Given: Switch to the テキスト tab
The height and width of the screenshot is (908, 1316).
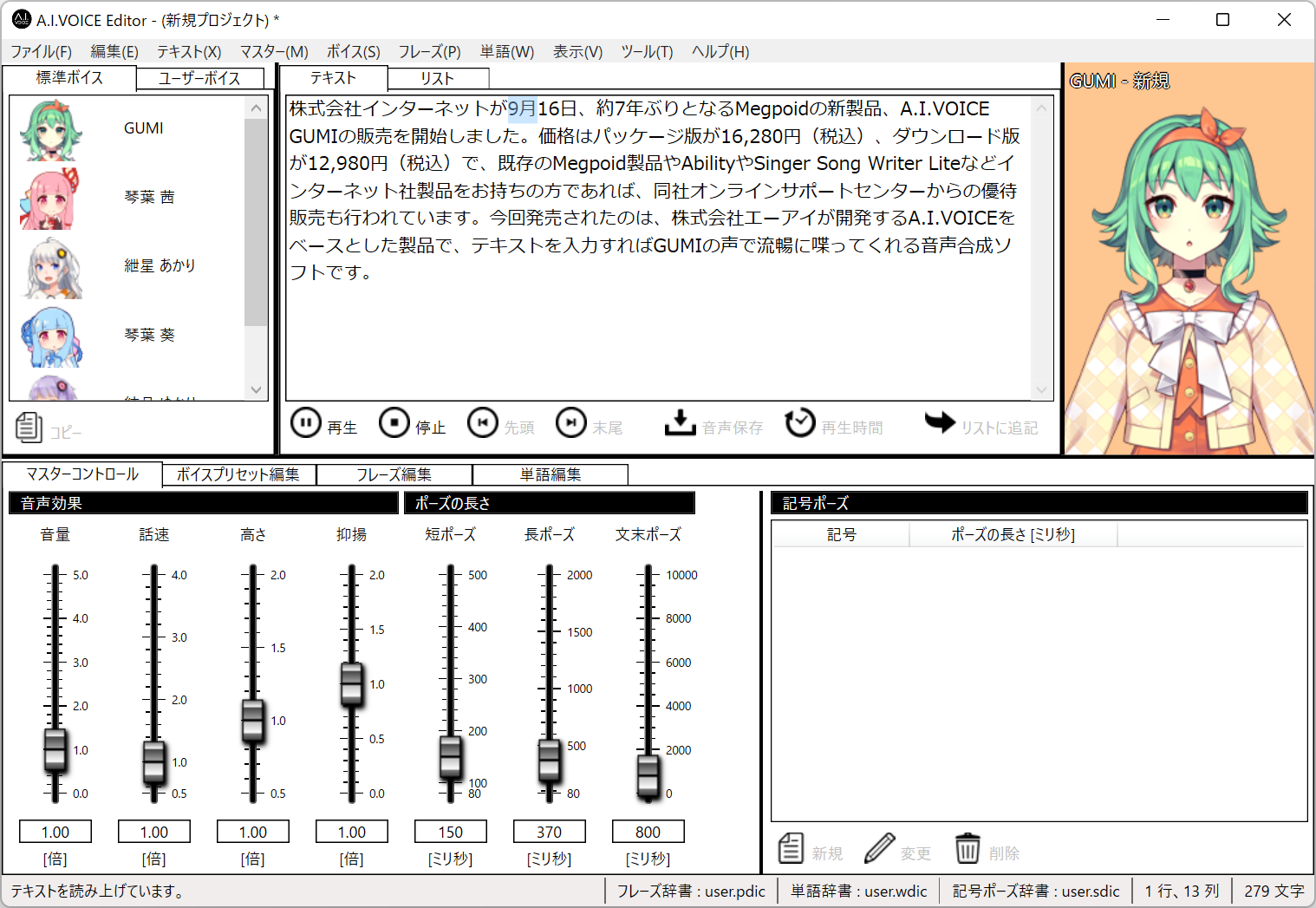Looking at the screenshot, I should [x=334, y=78].
